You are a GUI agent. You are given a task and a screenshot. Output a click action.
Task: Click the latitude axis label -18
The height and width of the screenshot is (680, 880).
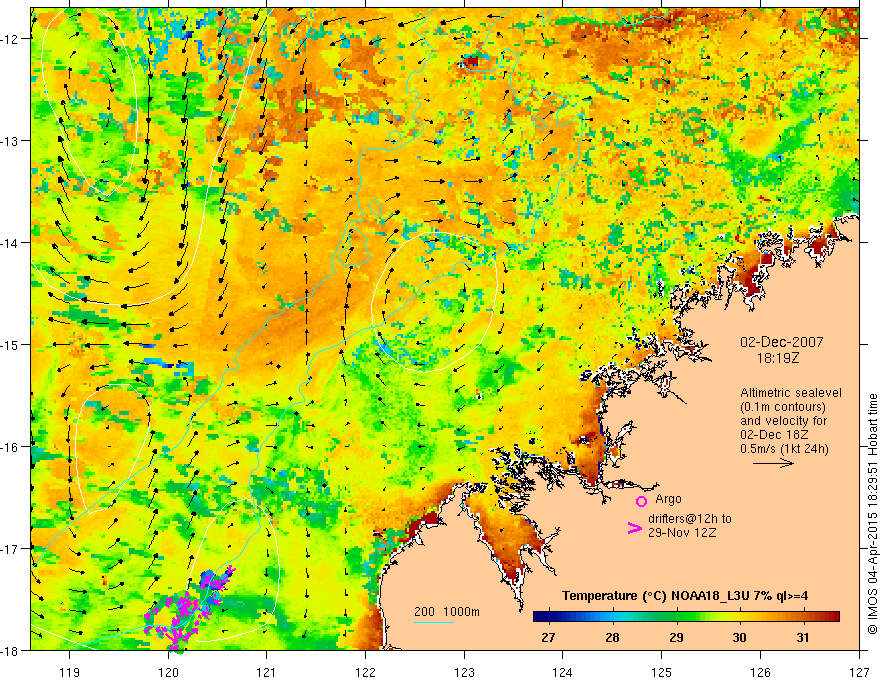coord(10,650)
